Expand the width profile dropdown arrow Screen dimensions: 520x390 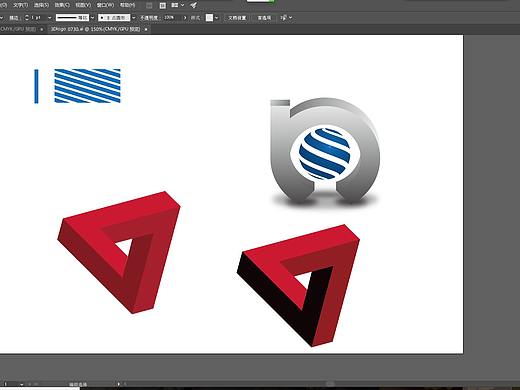[92, 17]
